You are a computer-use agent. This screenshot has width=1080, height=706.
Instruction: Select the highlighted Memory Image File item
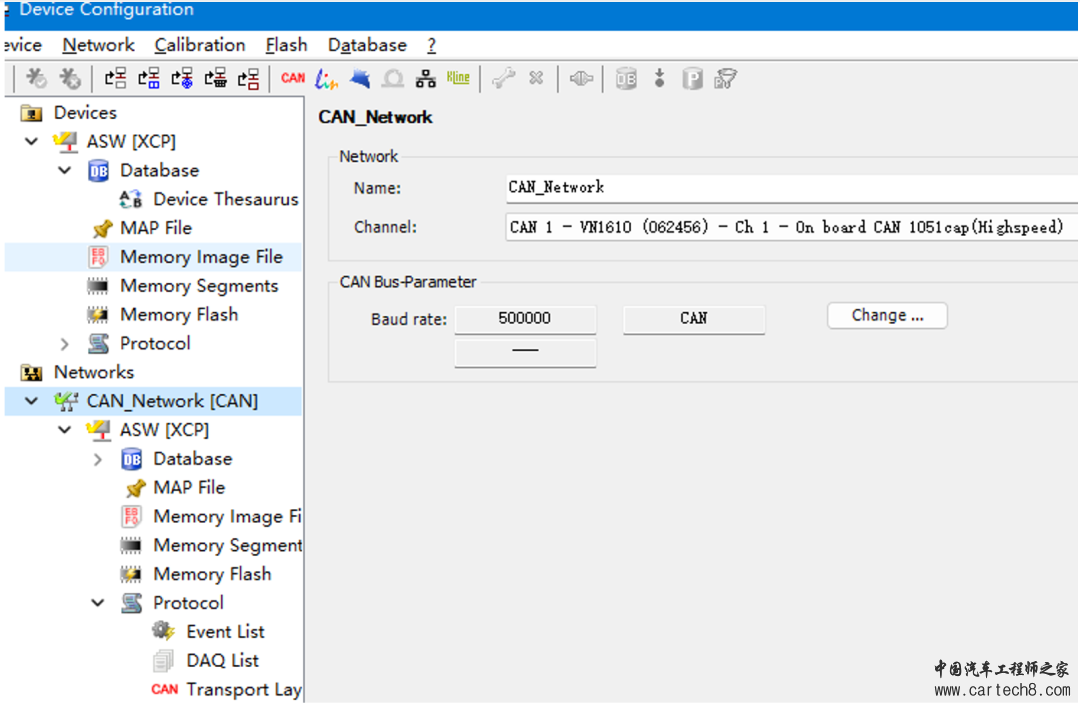(x=201, y=257)
